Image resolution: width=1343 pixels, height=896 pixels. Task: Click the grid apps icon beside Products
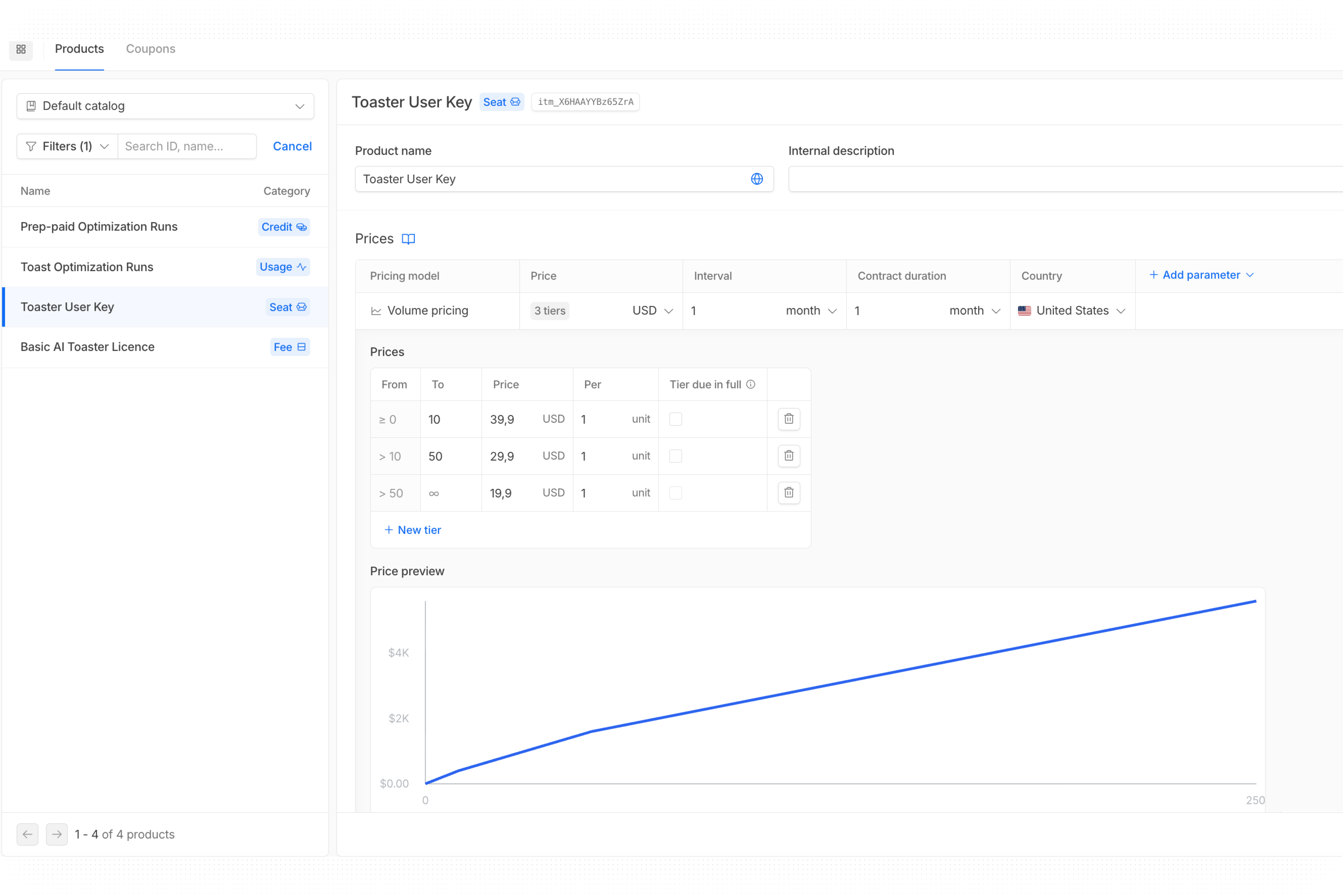coord(21,49)
